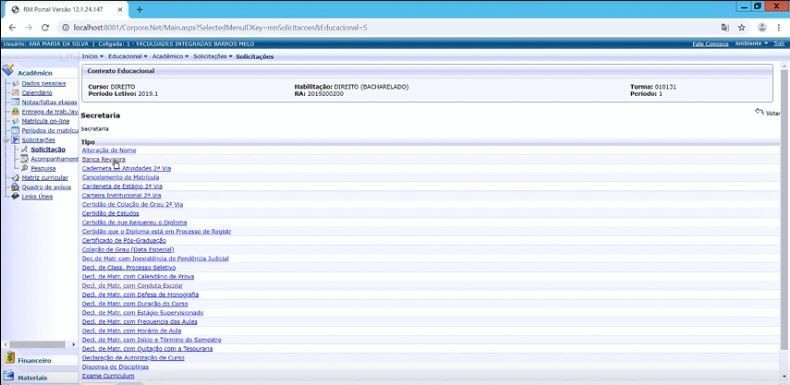Click the Voltar back arrow icon
This screenshot has width=790, height=385.
point(759,112)
